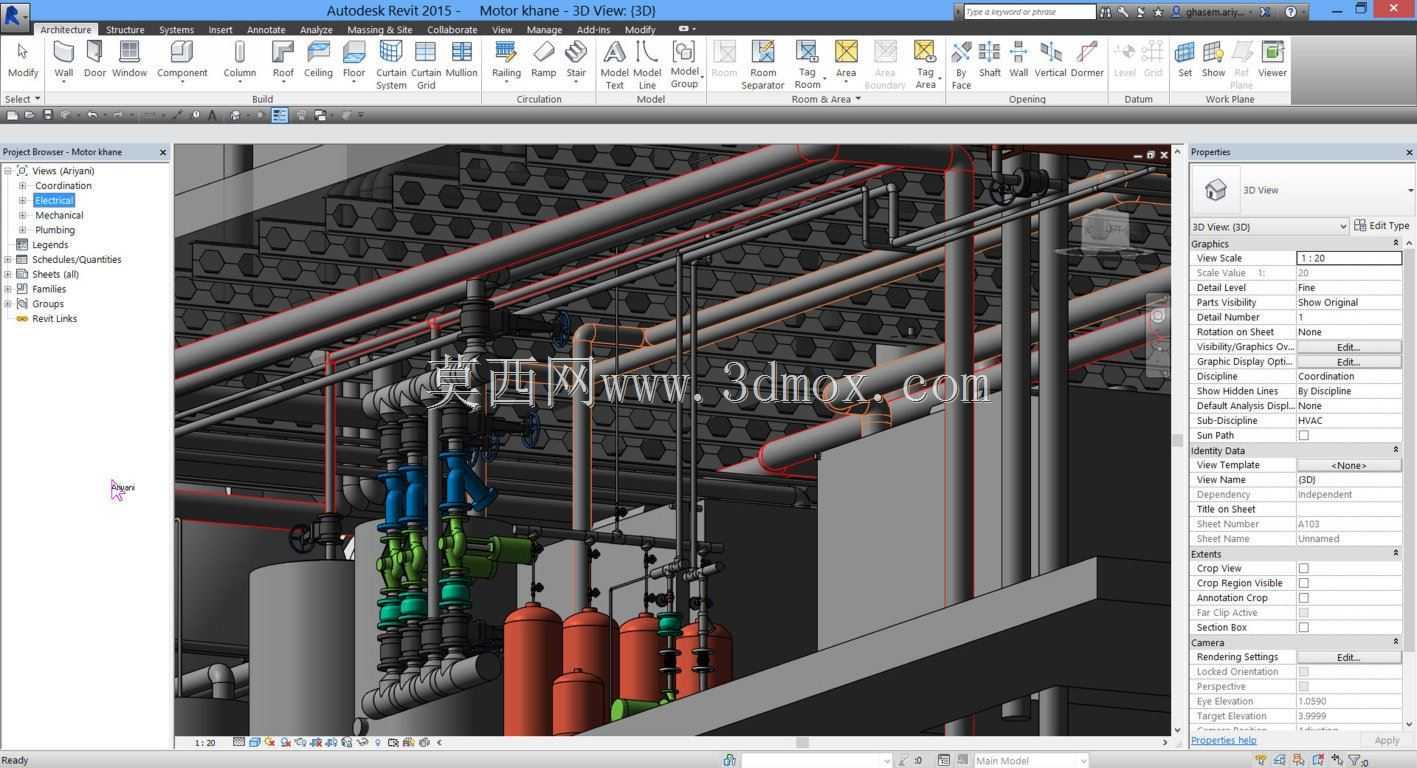Viewport: 1417px width, 768px height.
Task: Open the Select panel dropdown
Action: tap(22, 99)
